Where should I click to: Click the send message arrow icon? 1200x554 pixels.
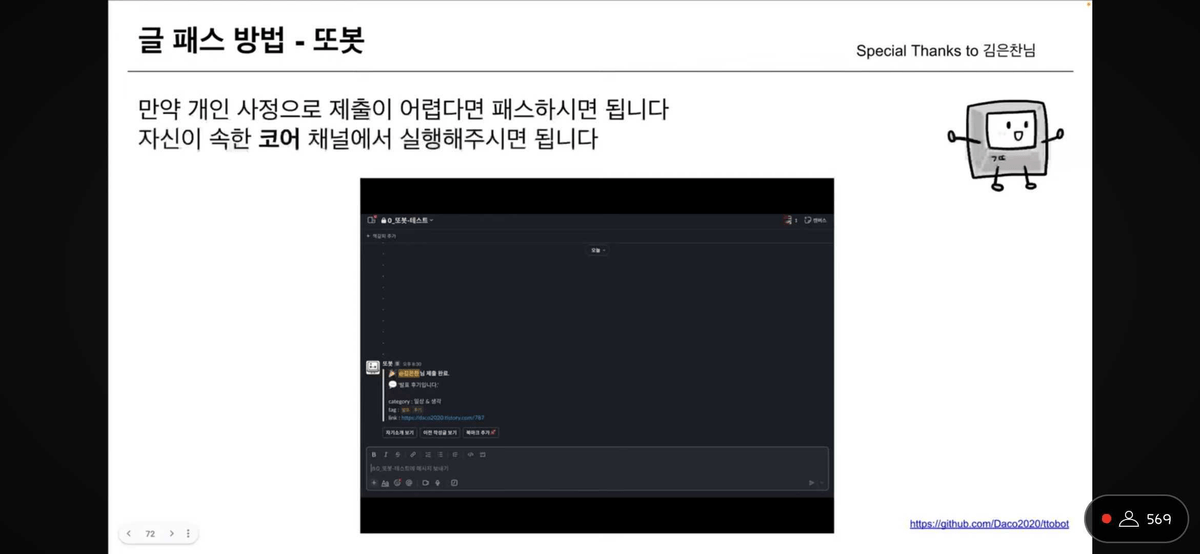click(811, 483)
